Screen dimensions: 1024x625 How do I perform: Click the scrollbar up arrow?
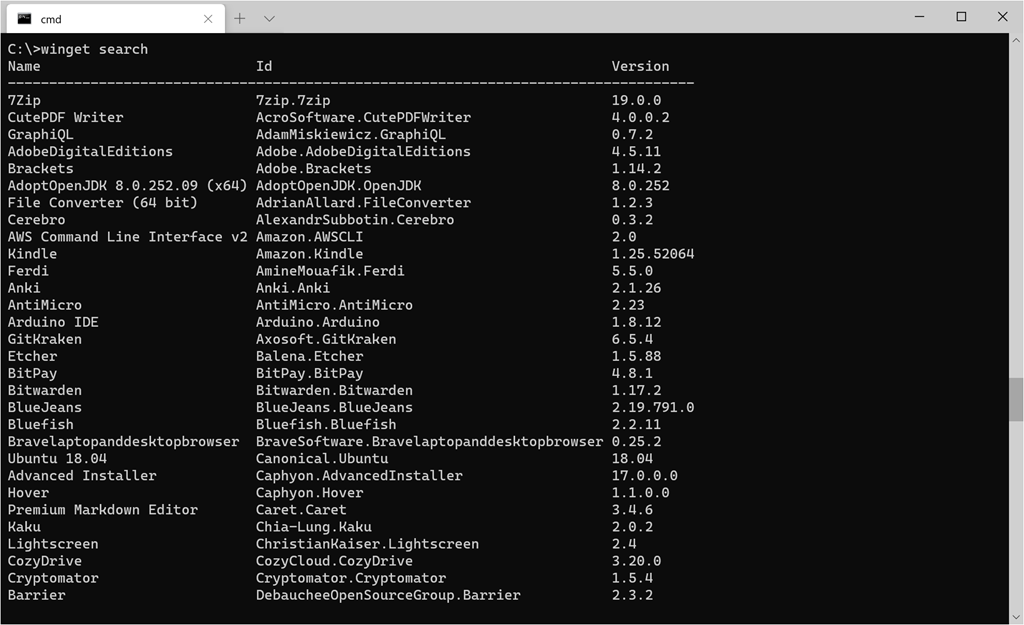(x=1016, y=40)
